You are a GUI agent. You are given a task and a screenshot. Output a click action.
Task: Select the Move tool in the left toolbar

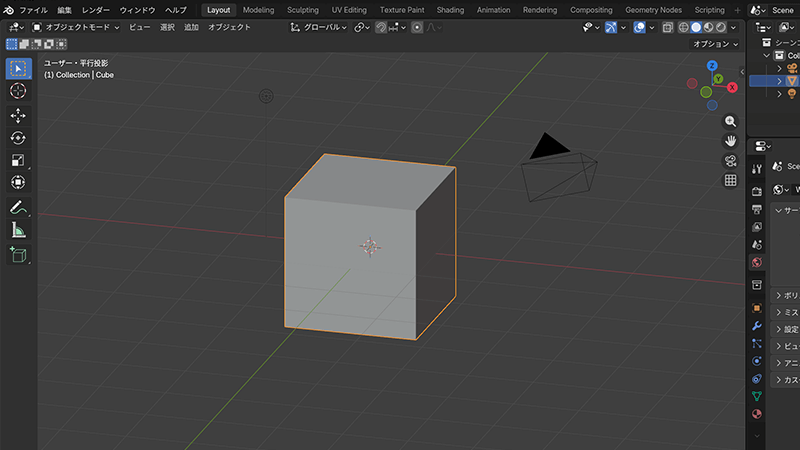point(18,115)
